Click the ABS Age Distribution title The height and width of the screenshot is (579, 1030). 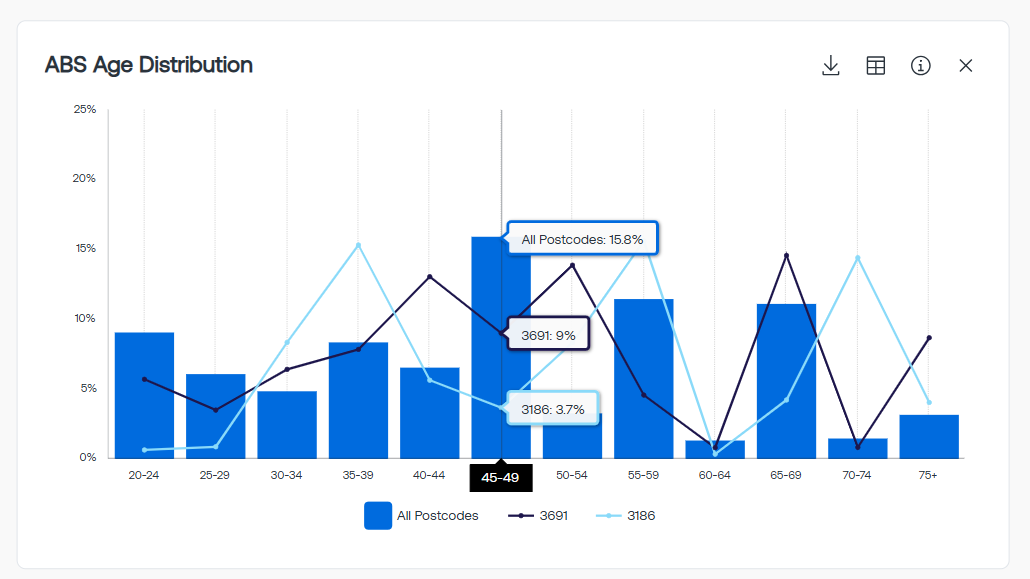[148, 65]
